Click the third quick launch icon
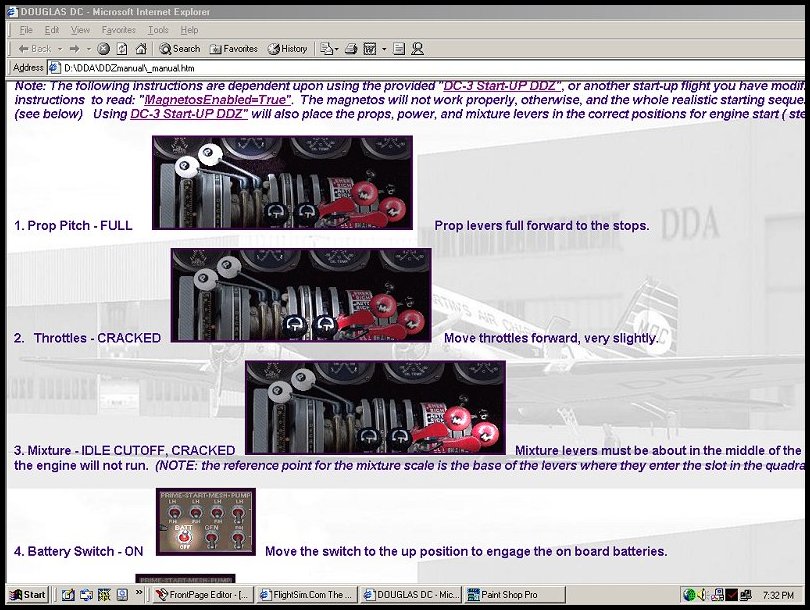The height and width of the screenshot is (610, 810). [104, 595]
